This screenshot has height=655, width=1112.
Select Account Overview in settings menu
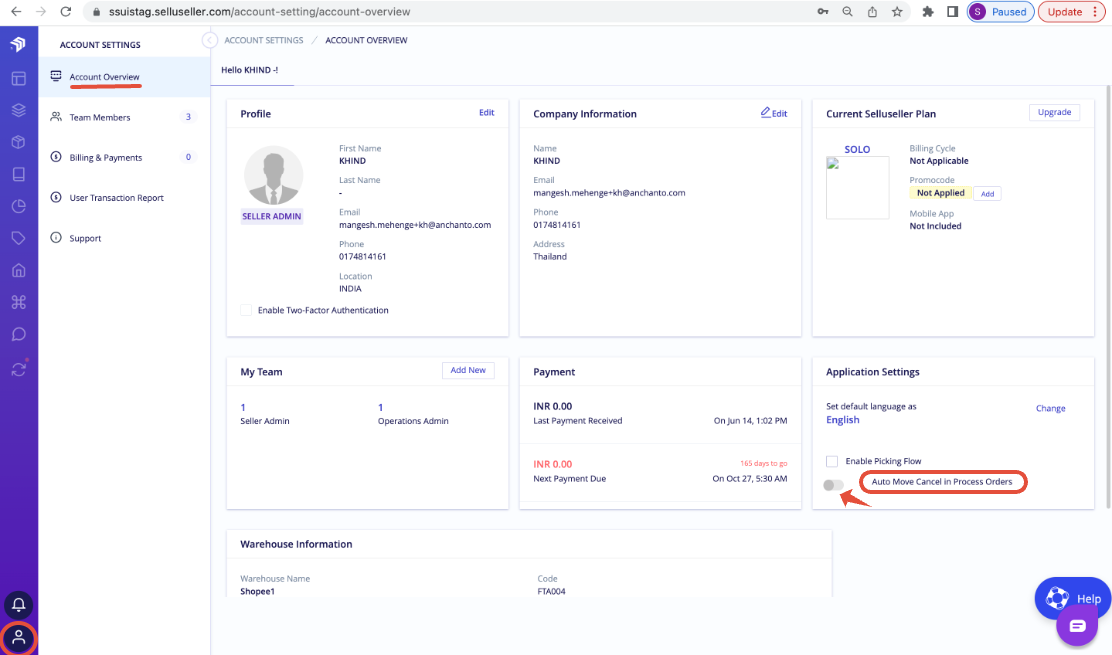[x=124, y=77]
